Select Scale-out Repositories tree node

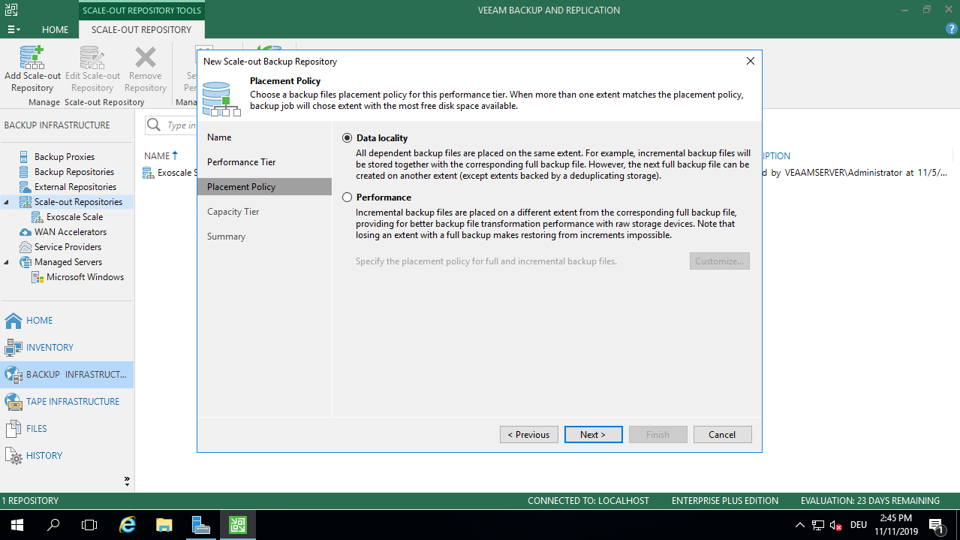[78, 202]
